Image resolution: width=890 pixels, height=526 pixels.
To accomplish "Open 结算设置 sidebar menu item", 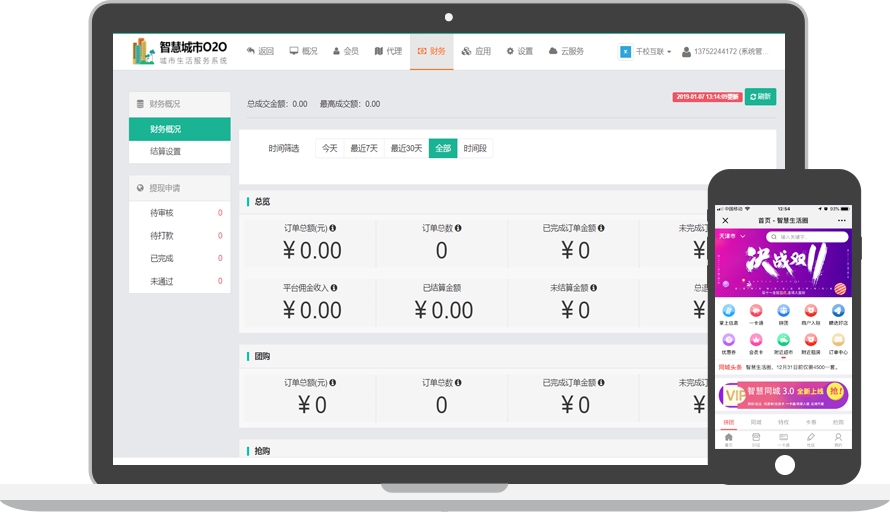I will tap(179, 152).
